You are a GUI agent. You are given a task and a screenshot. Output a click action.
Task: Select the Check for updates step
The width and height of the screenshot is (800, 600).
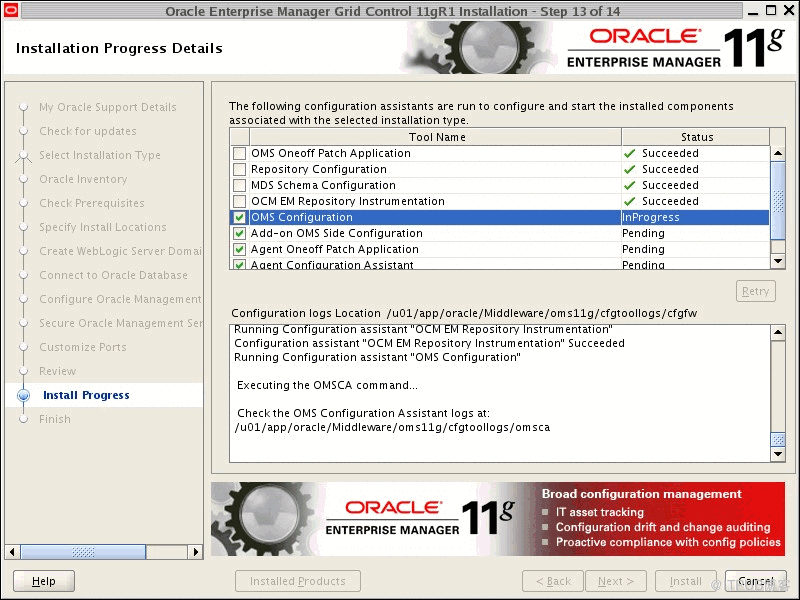tap(88, 132)
